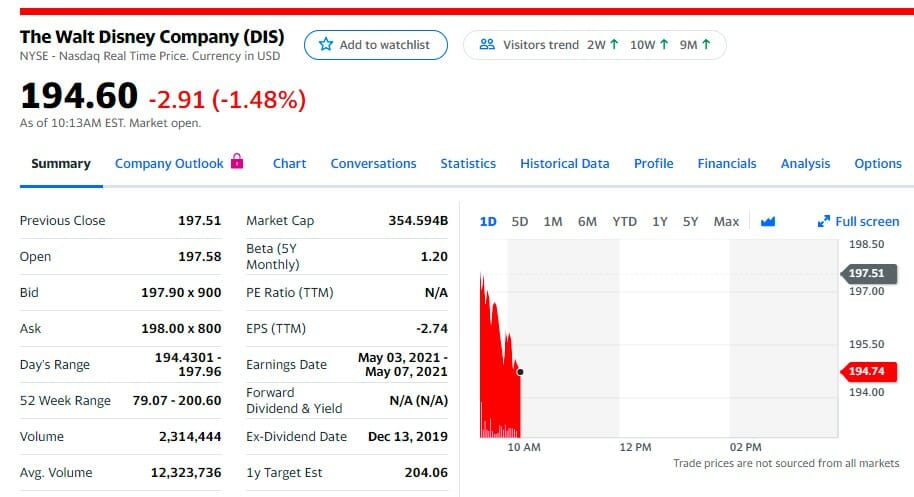The height and width of the screenshot is (497, 914).
Task: Open the Conversations tab
Action: click(x=373, y=164)
